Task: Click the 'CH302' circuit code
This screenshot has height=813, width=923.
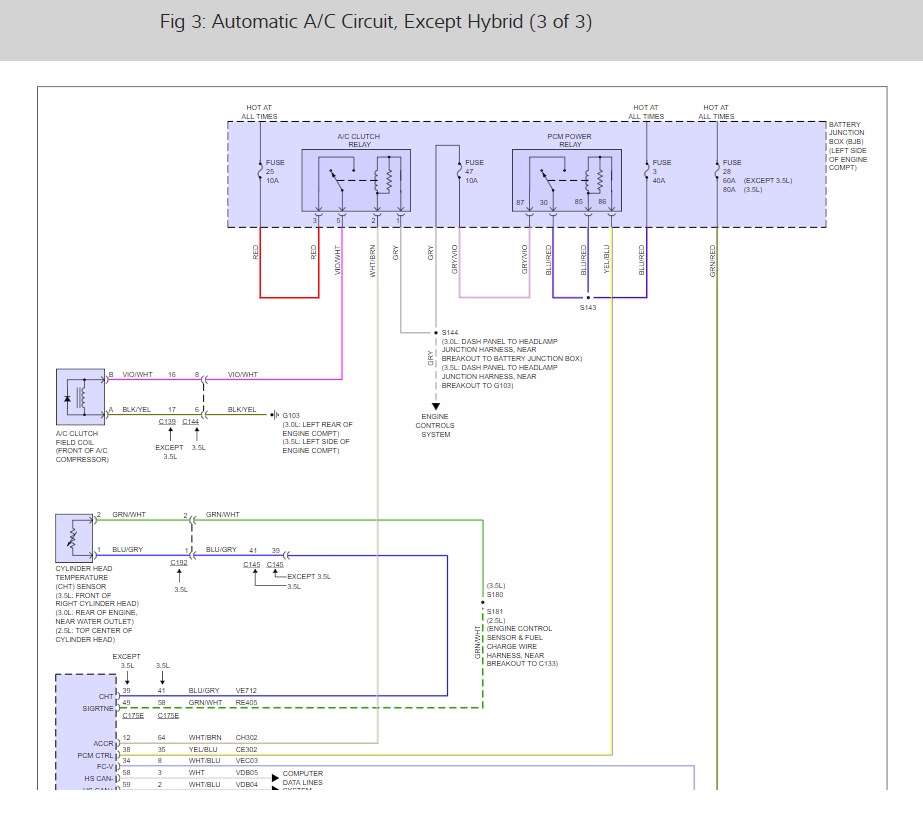Action: pyautogui.click(x=247, y=737)
